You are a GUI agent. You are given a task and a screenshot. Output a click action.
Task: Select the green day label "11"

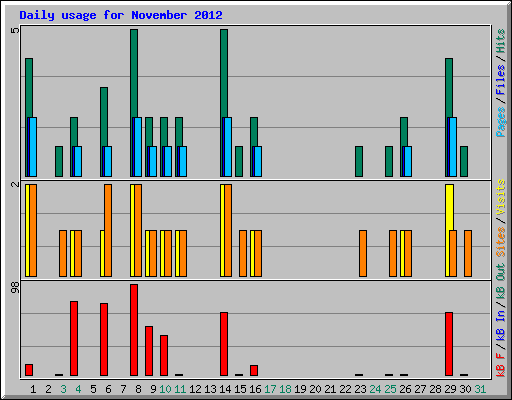[x=180, y=389]
